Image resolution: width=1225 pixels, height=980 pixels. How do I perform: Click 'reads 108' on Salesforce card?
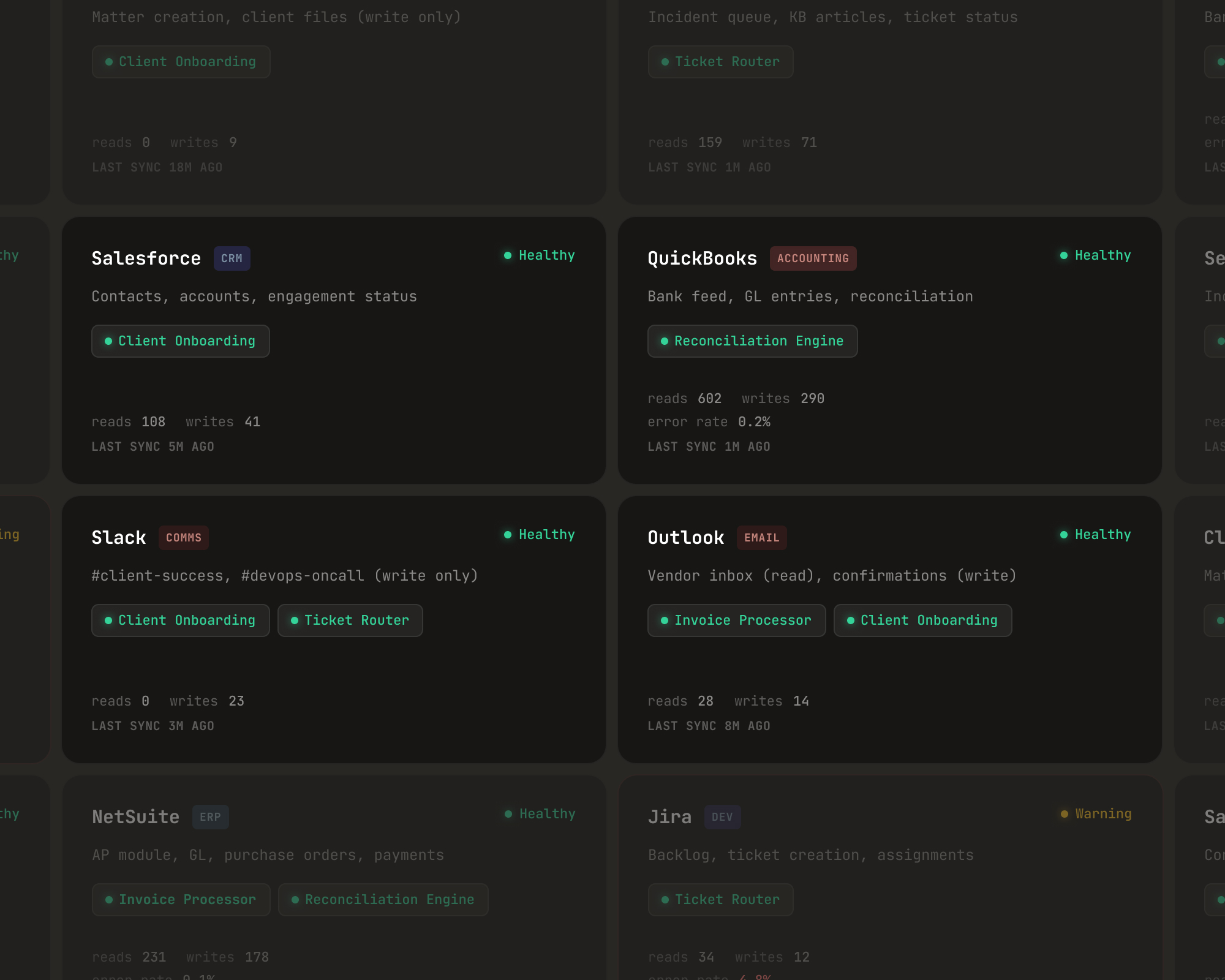click(129, 422)
